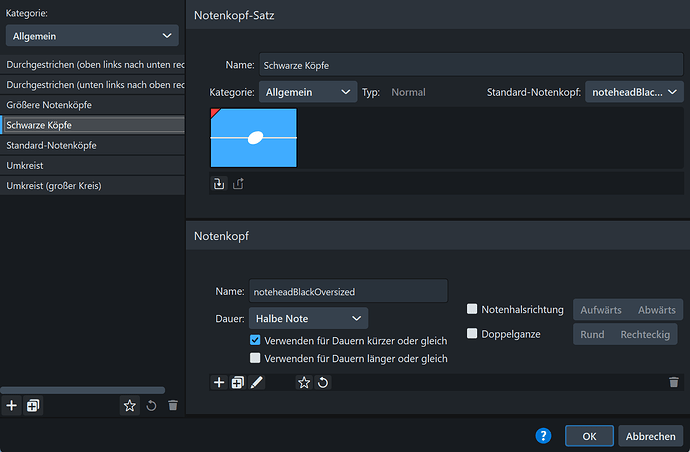Edit the notehead with the pencil icon
The height and width of the screenshot is (452, 690).
[x=257, y=382]
